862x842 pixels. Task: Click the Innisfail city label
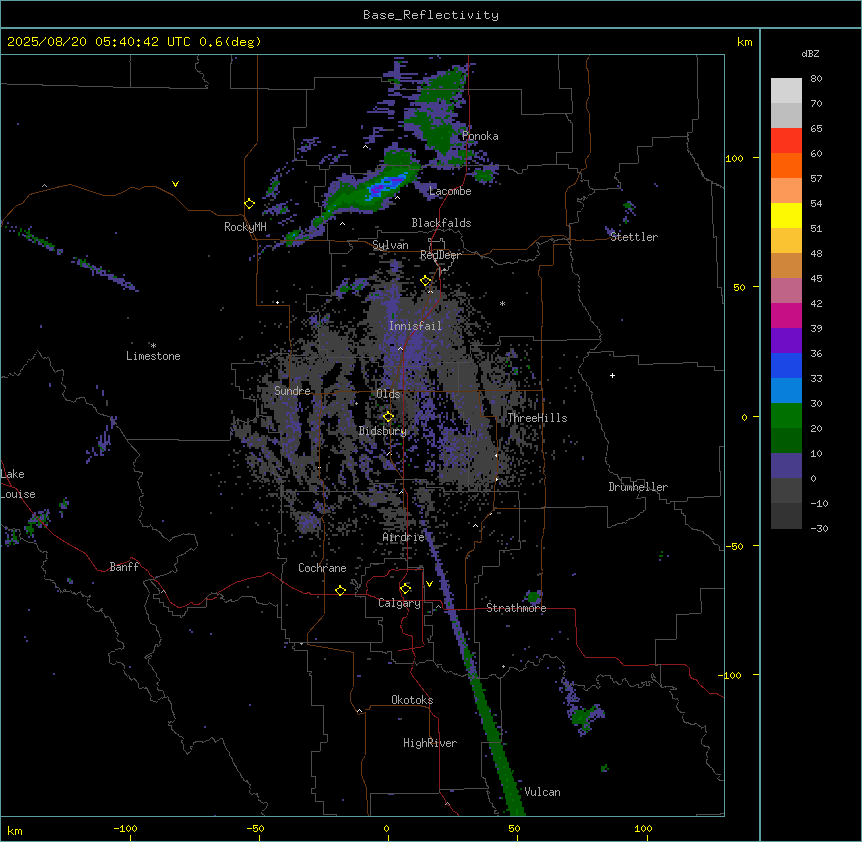415,326
